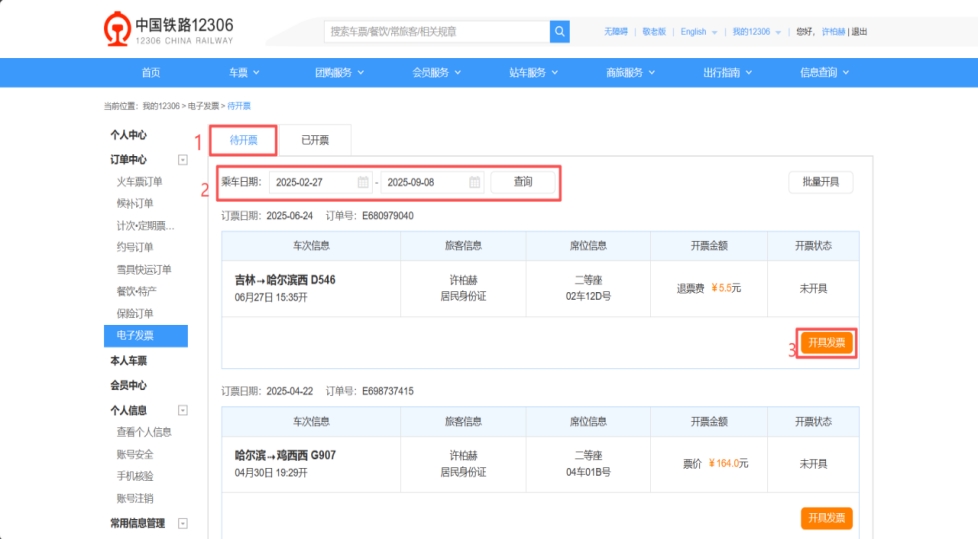Screen dimensions: 978x539
Task: Switch to the 待开票 tab
Action: (x=243, y=140)
